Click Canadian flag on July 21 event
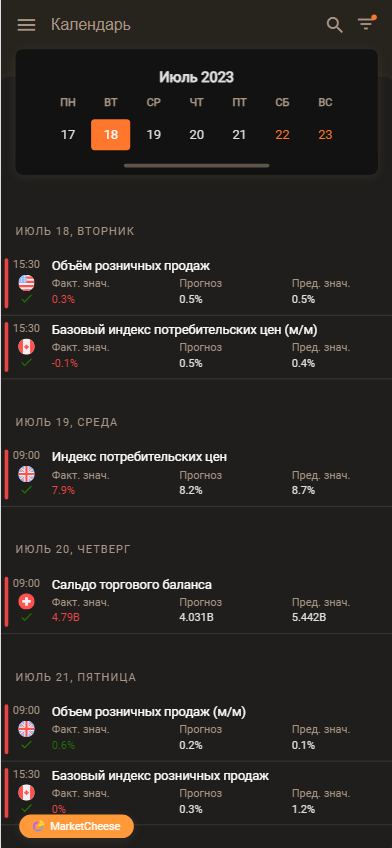The image size is (392, 848). click(x=26, y=792)
